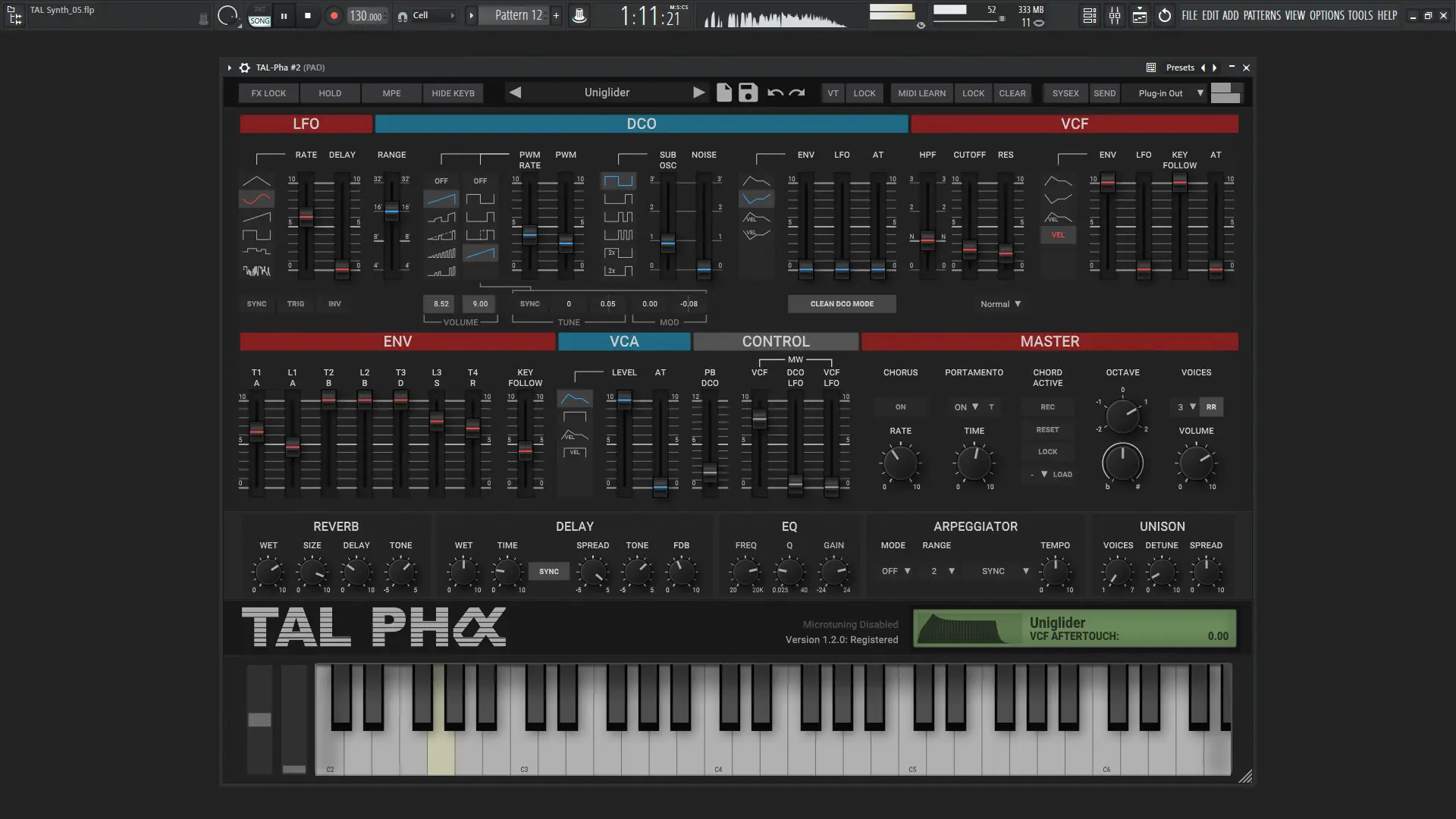The width and height of the screenshot is (1456, 819).
Task: Select the LFO sine waveform icon
Action: [256, 199]
